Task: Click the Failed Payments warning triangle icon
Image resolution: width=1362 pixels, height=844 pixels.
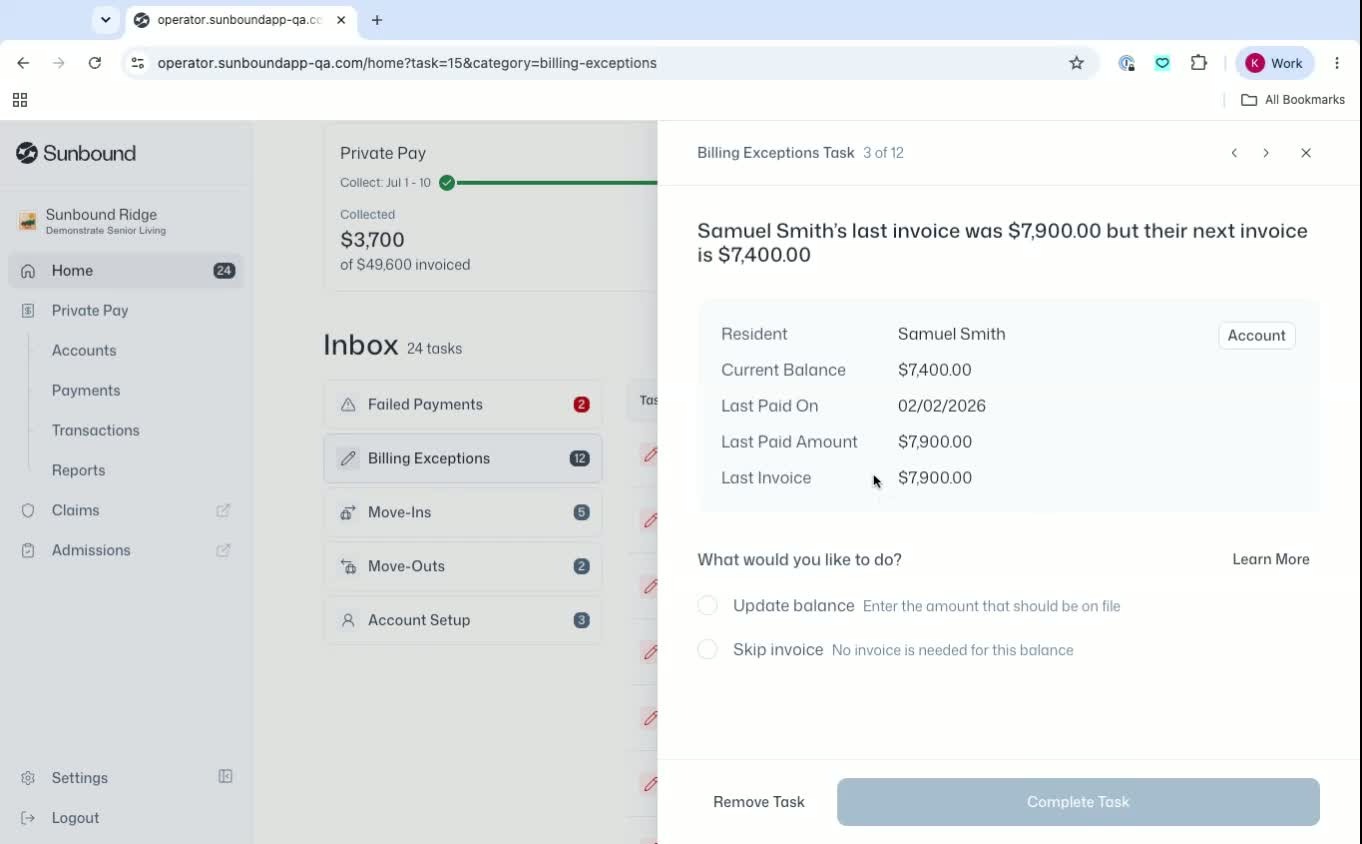Action: click(348, 404)
